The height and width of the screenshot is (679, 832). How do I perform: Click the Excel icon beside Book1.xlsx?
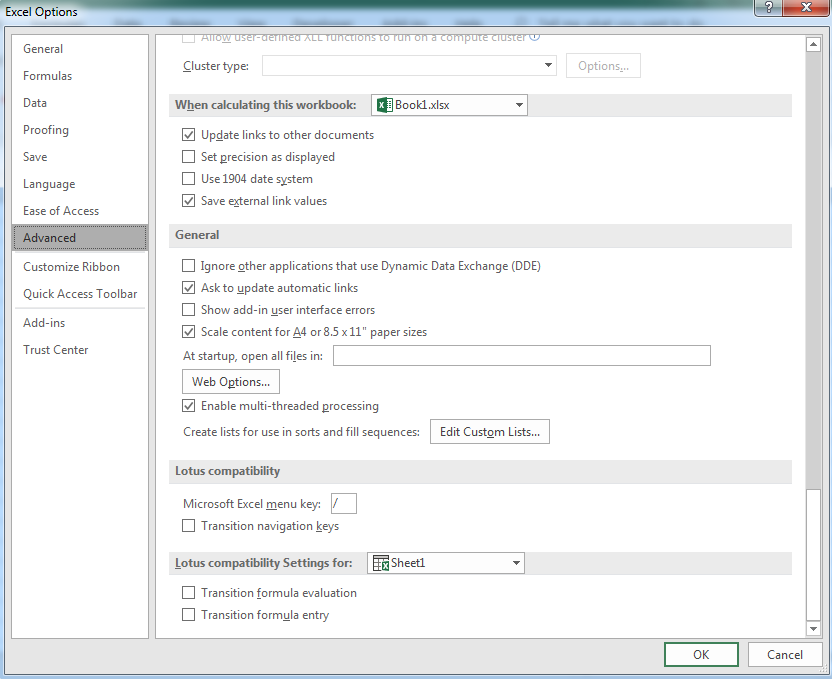click(x=385, y=105)
